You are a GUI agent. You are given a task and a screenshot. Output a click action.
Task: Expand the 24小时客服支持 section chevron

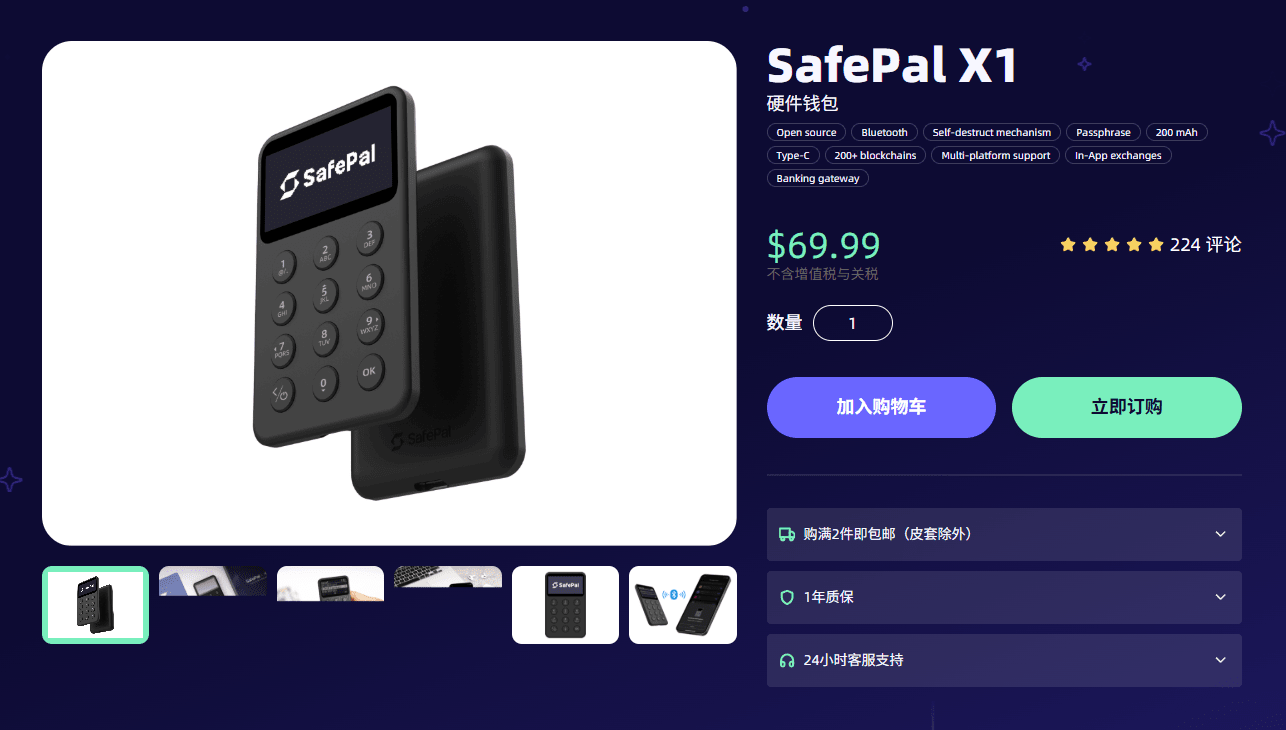[x=1220, y=660]
